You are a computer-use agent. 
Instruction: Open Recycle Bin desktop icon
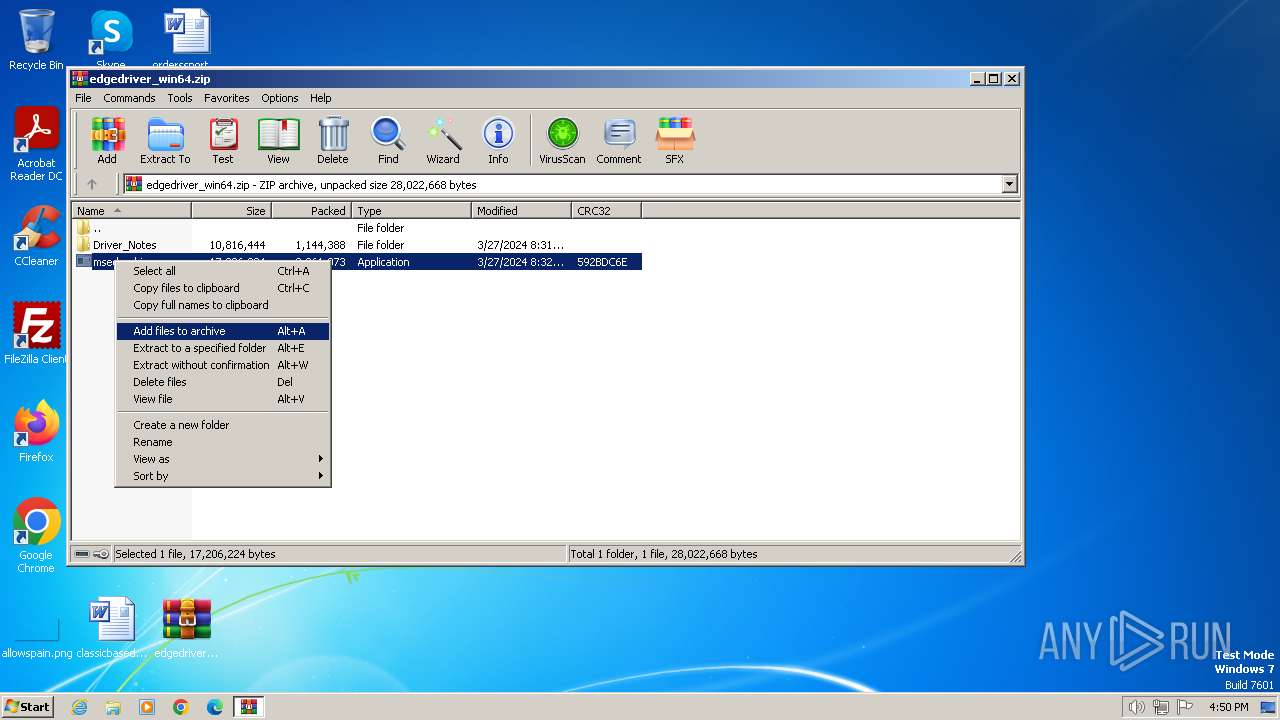click(x=36, y=40)
